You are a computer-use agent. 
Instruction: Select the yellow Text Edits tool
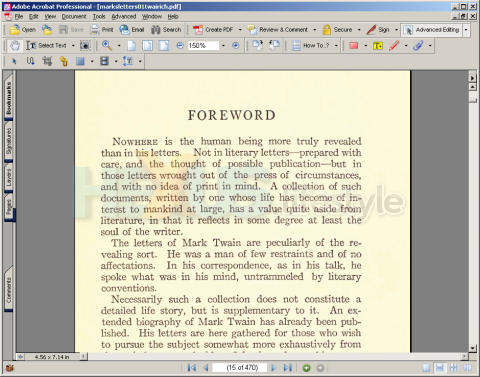coord(378,46)
